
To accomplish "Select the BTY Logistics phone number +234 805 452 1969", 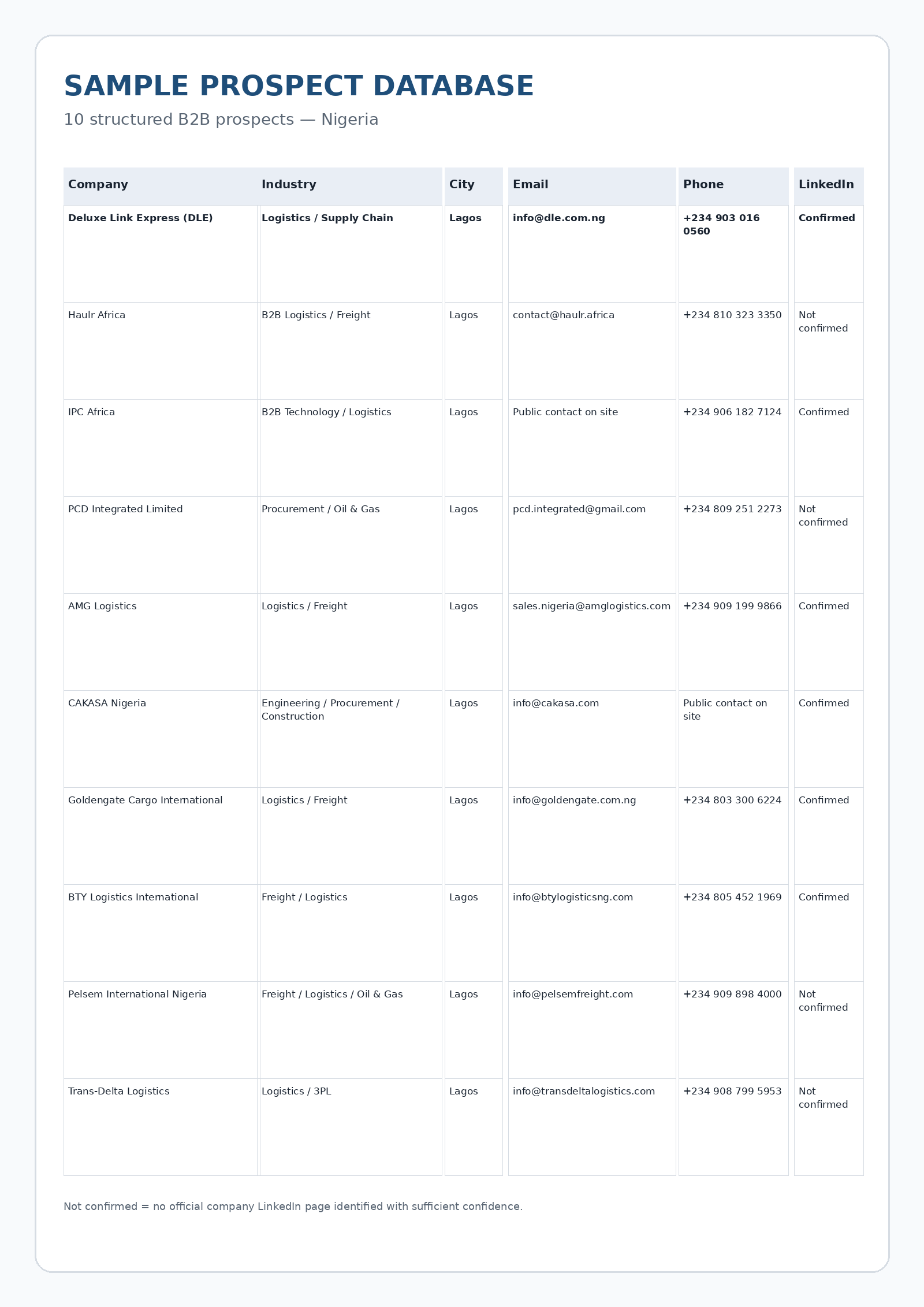I will [x=732, y=897].
